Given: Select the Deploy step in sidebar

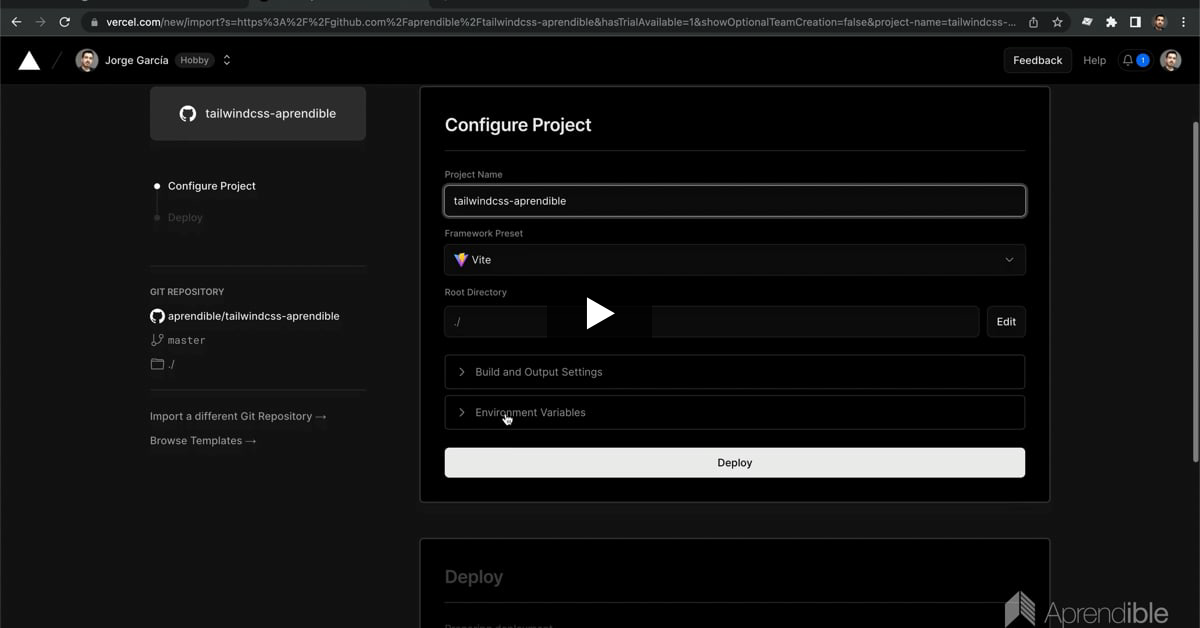Looking at the screenshot, I should pyautogui.click(x=185, y=218).
